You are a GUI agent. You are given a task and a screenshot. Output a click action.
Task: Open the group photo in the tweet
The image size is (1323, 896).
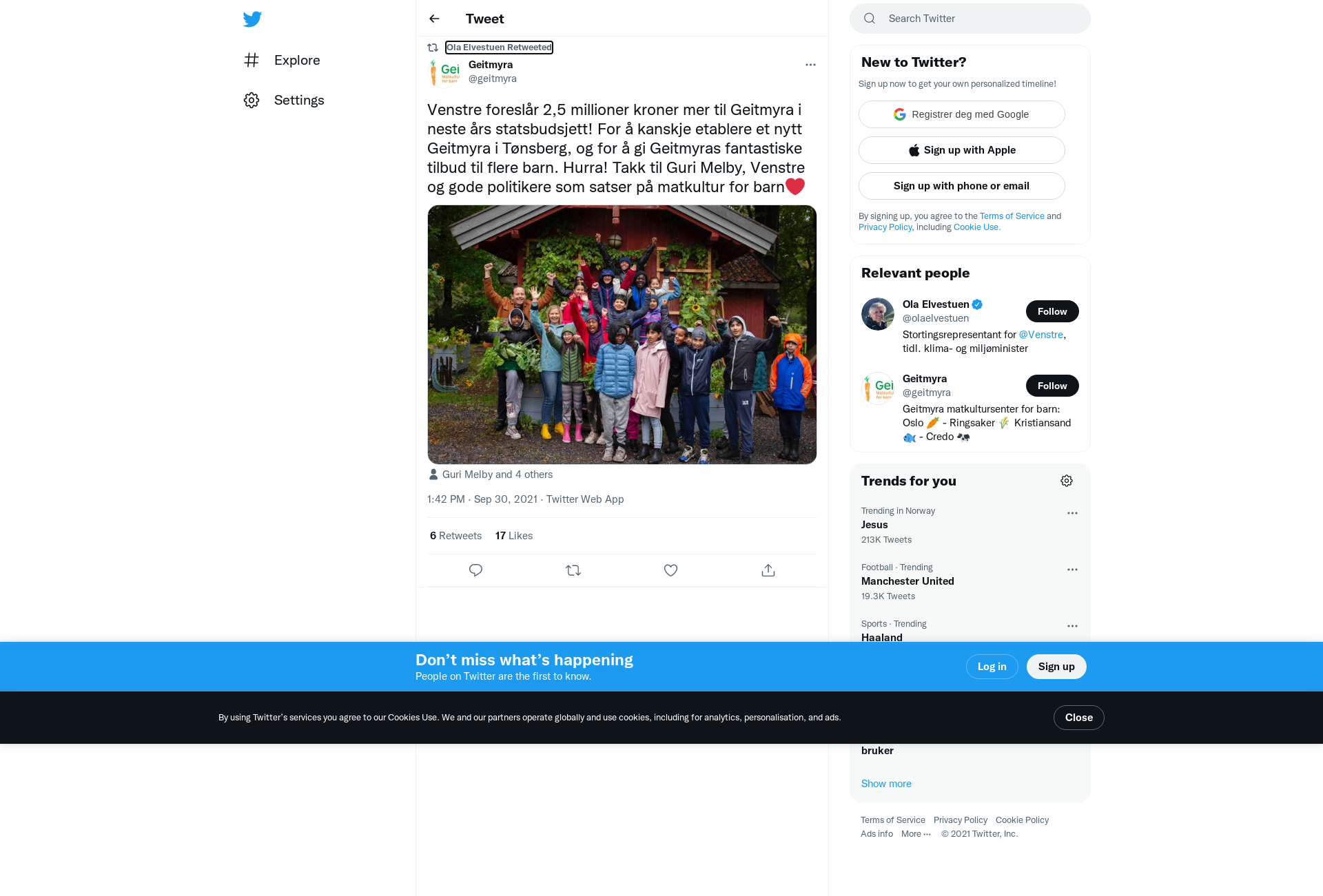tap(622, 335)
